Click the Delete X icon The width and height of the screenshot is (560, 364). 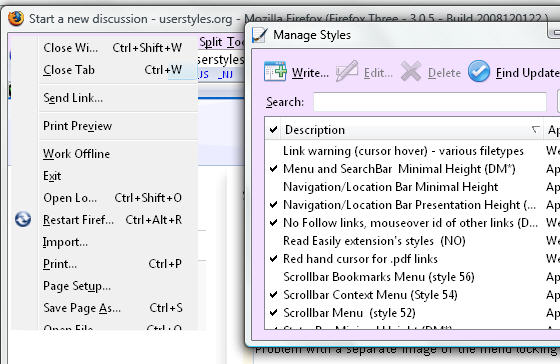411,71
